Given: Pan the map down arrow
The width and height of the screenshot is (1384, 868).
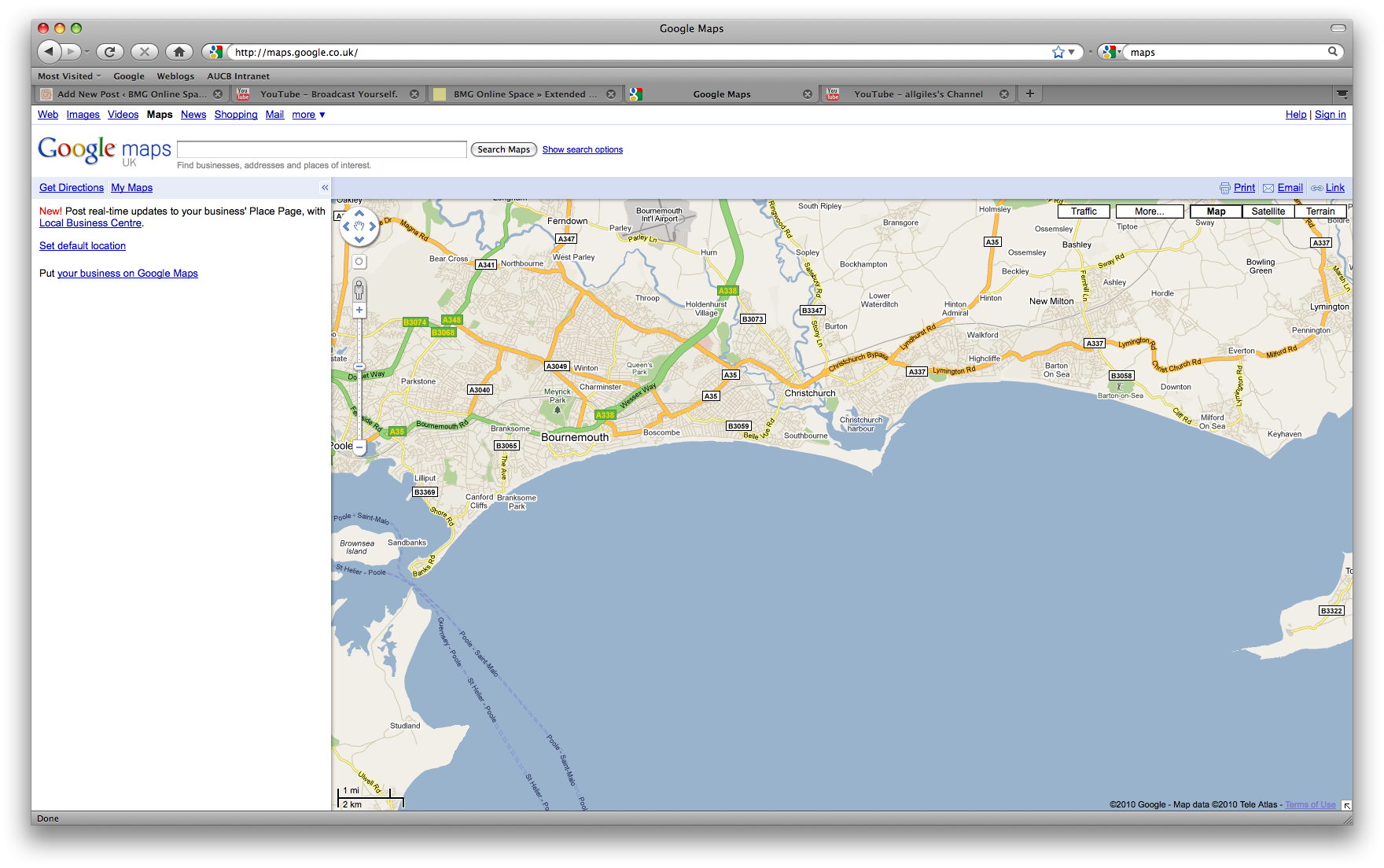Looking at the screenshot, I should (359, 239).
